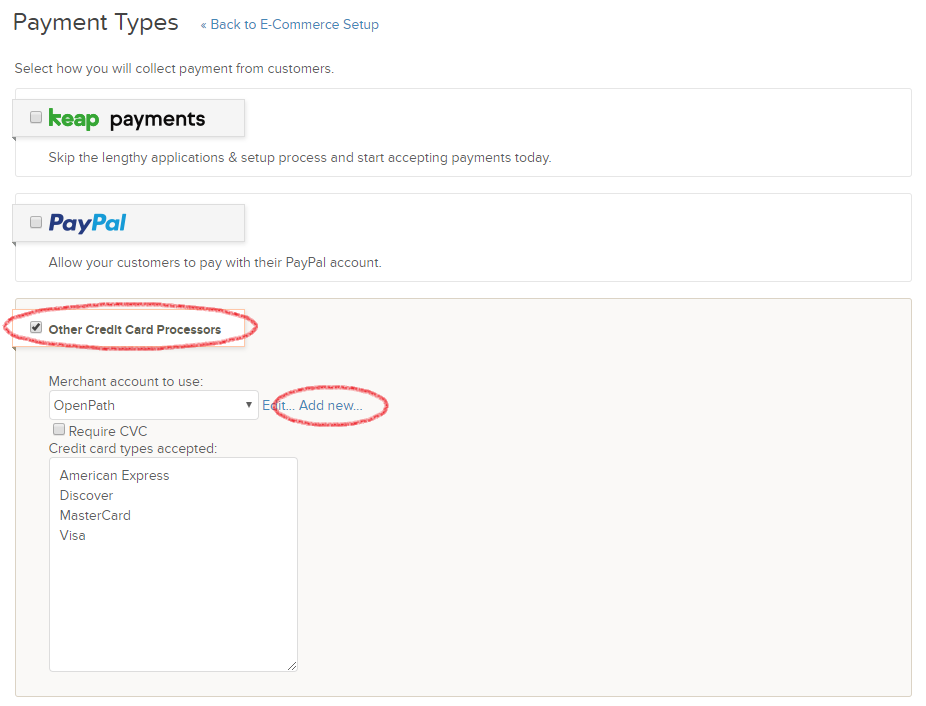
Task: Click the Keap payments logo
Action: tap(126, 119)
